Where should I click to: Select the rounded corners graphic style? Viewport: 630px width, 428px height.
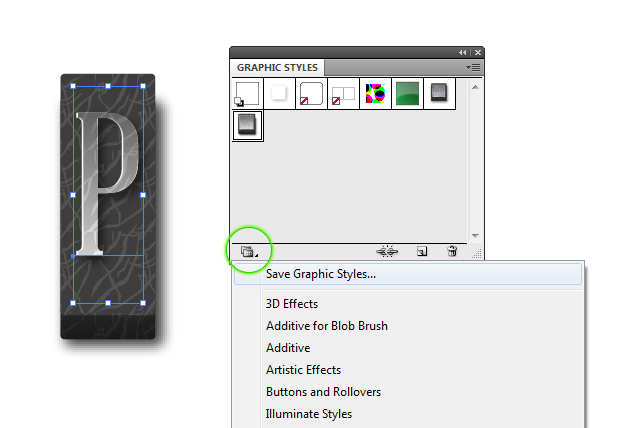click(311, 94)
